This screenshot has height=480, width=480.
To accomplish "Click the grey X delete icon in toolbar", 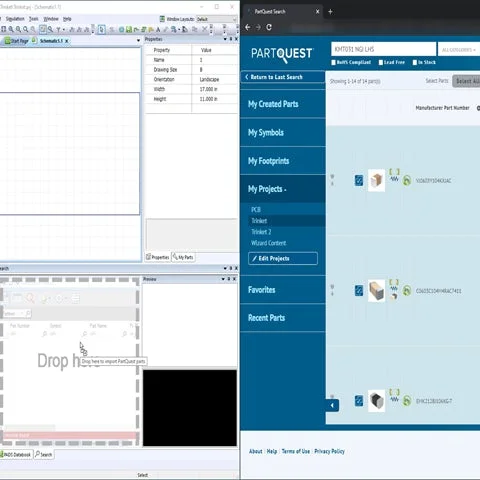I will pos(204,29).
